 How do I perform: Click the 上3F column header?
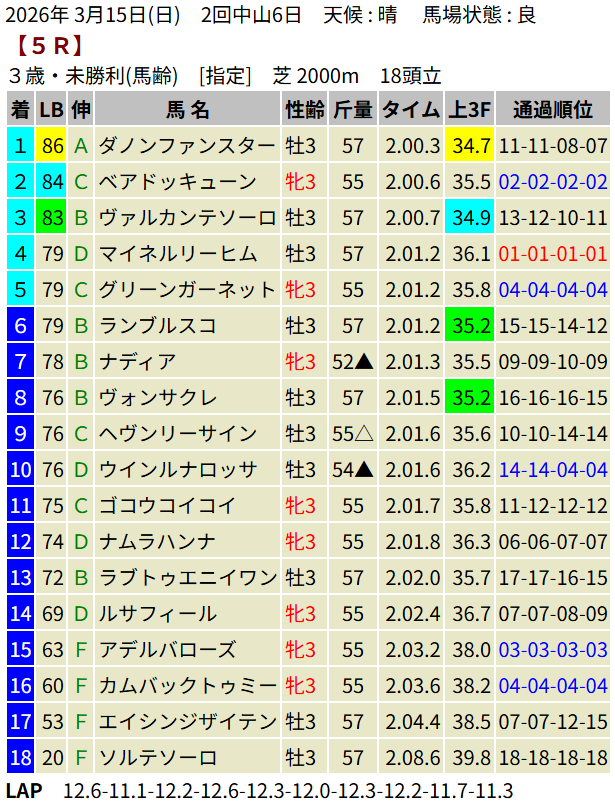[470, 110]
